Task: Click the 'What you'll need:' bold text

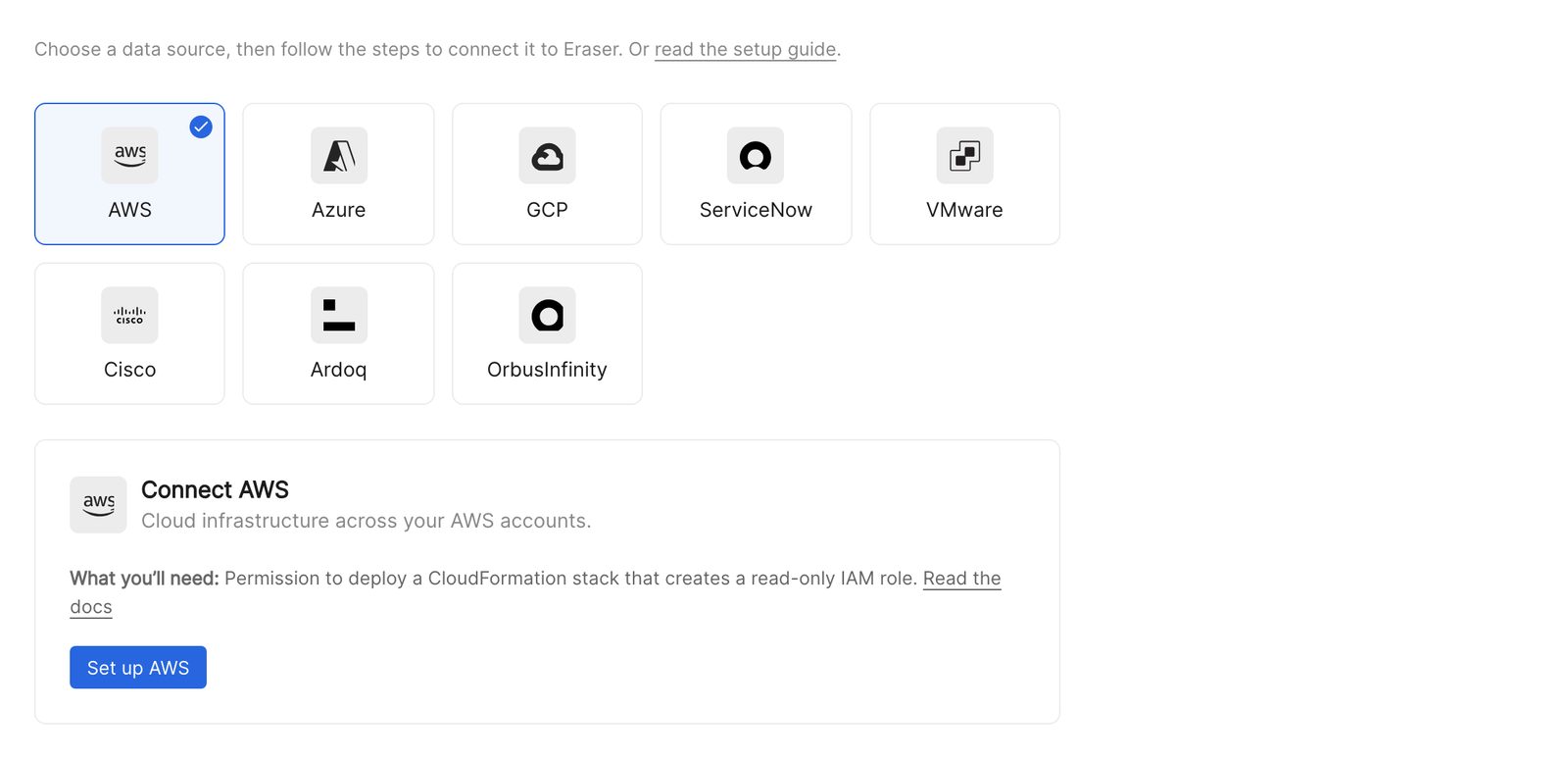Action: (x=144, y=579)
